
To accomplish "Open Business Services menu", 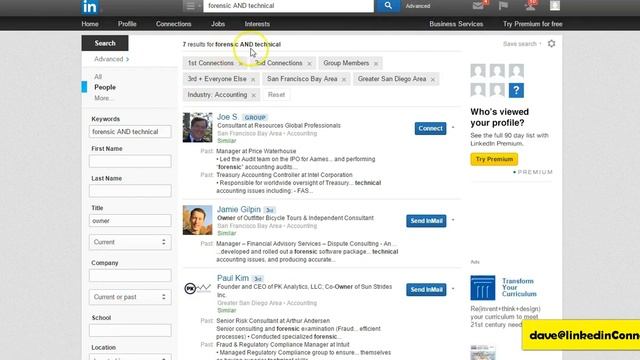I will pos(456,24).
